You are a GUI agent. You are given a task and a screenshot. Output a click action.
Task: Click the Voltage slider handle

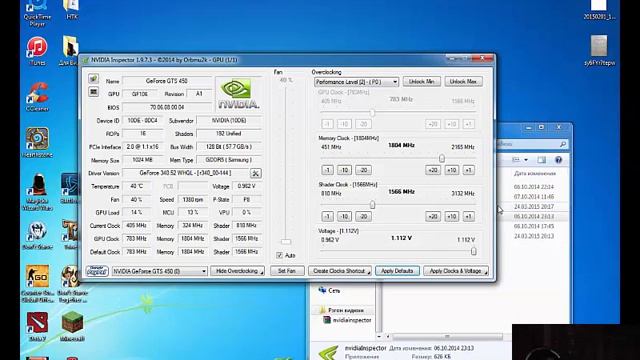(473, 251)
